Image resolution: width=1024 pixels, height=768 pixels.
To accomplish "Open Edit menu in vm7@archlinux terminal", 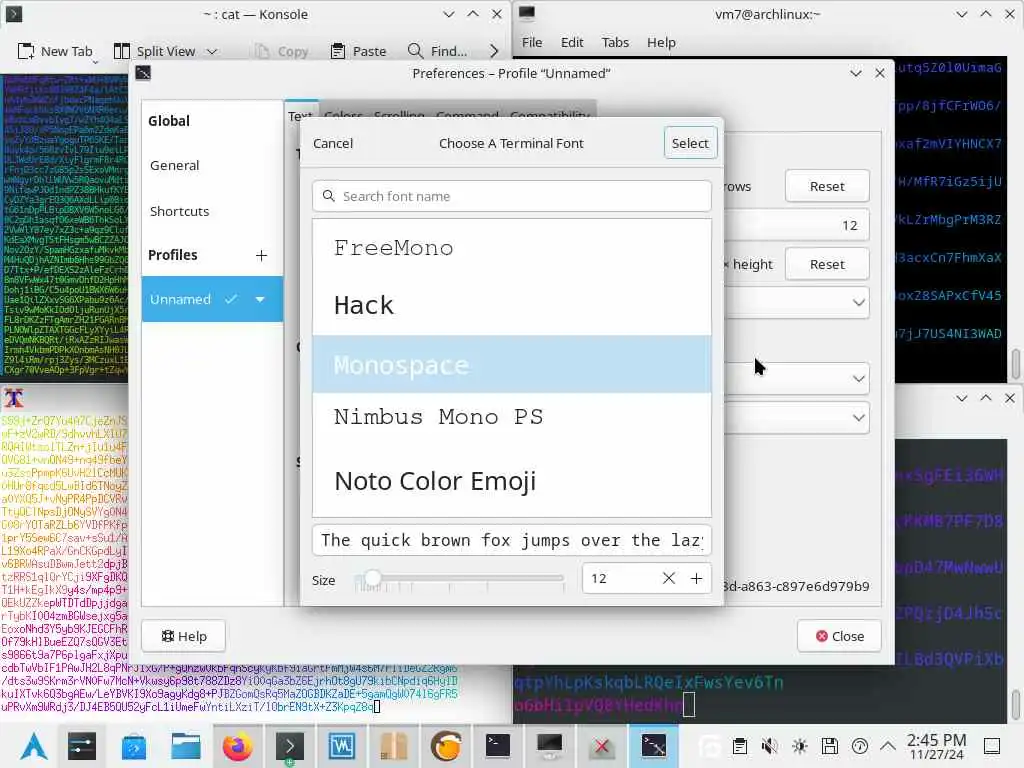I will 572,42.
